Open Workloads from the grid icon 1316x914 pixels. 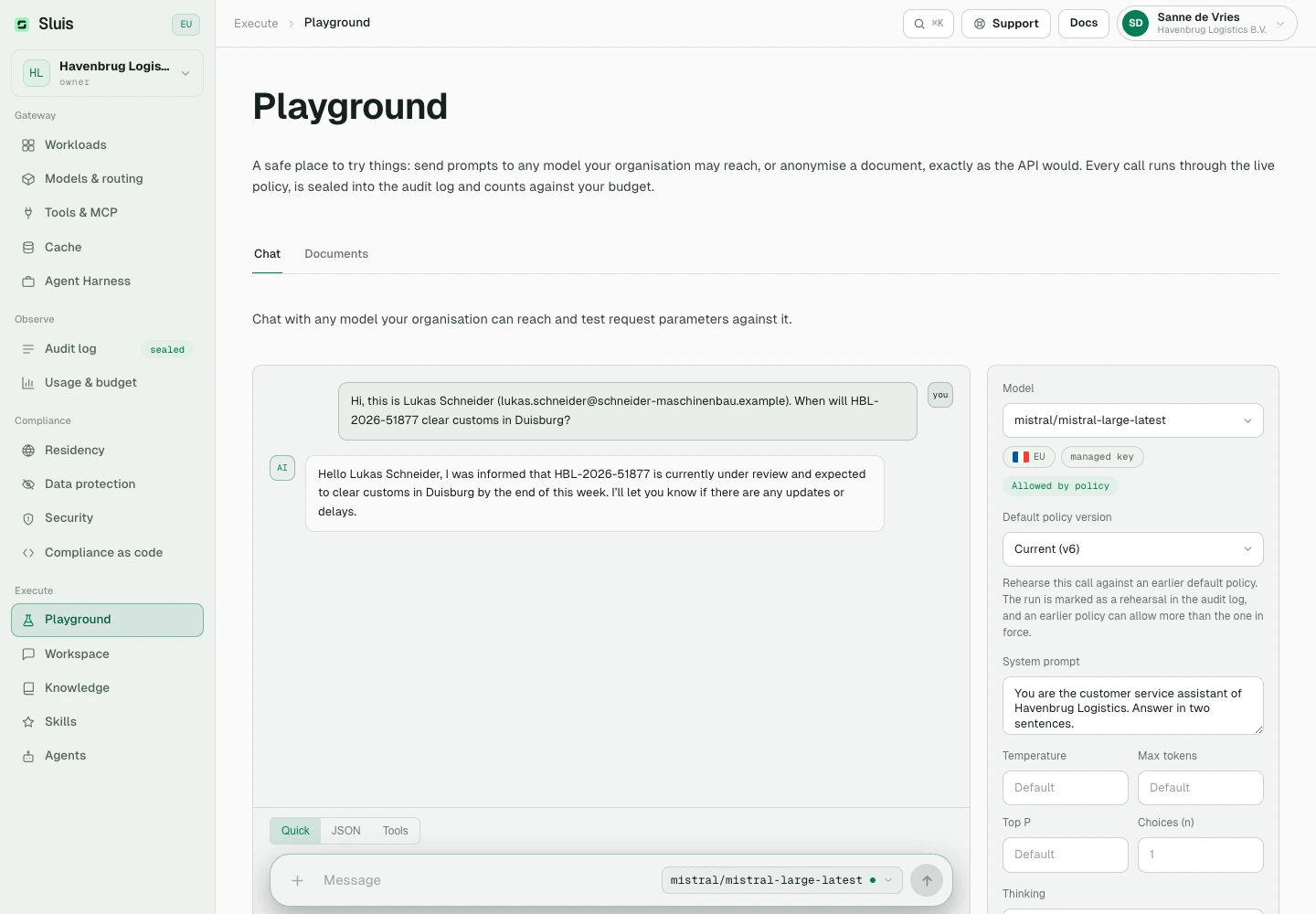pos(28,145)
